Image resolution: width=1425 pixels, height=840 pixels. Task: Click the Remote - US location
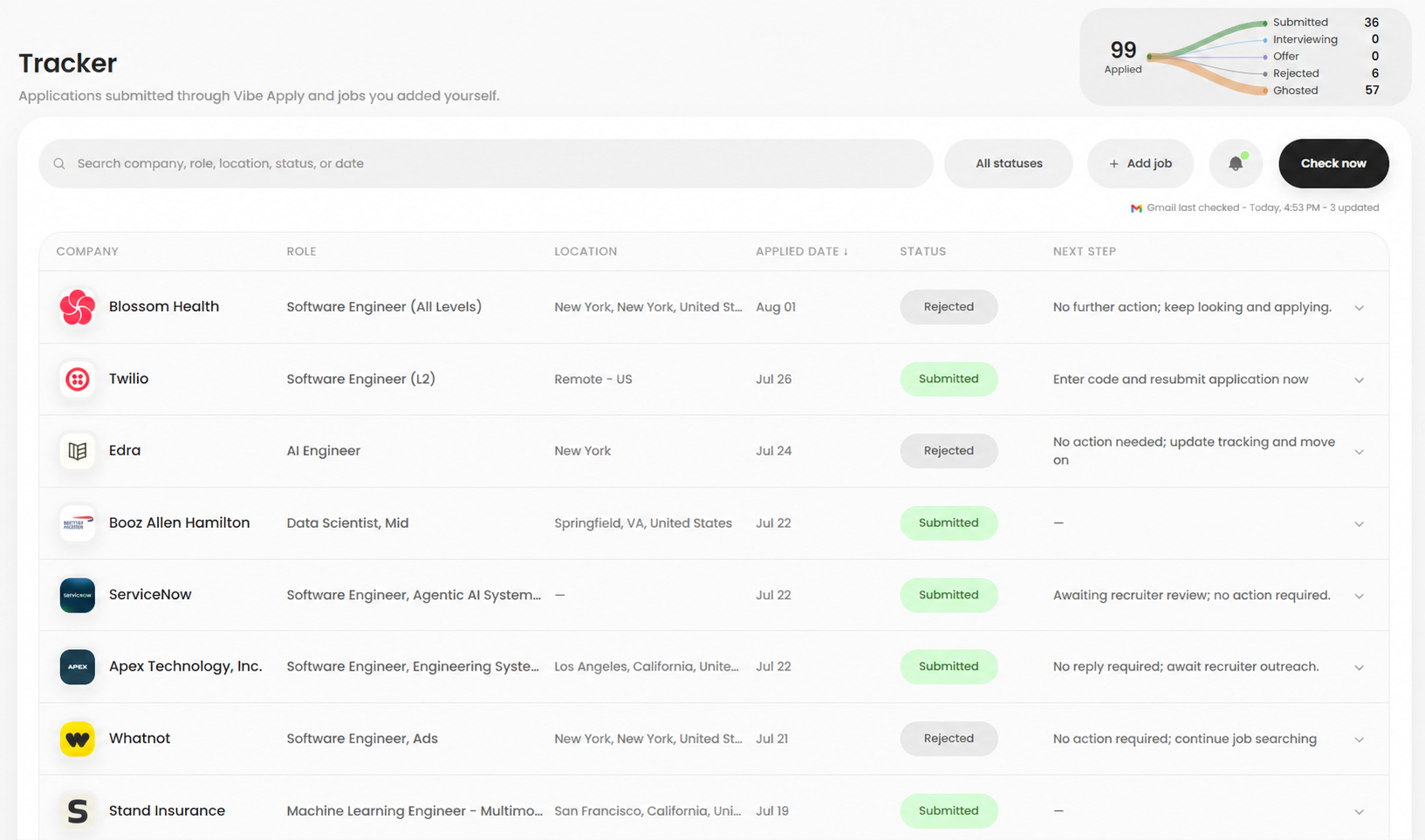[x=593, y=379]
